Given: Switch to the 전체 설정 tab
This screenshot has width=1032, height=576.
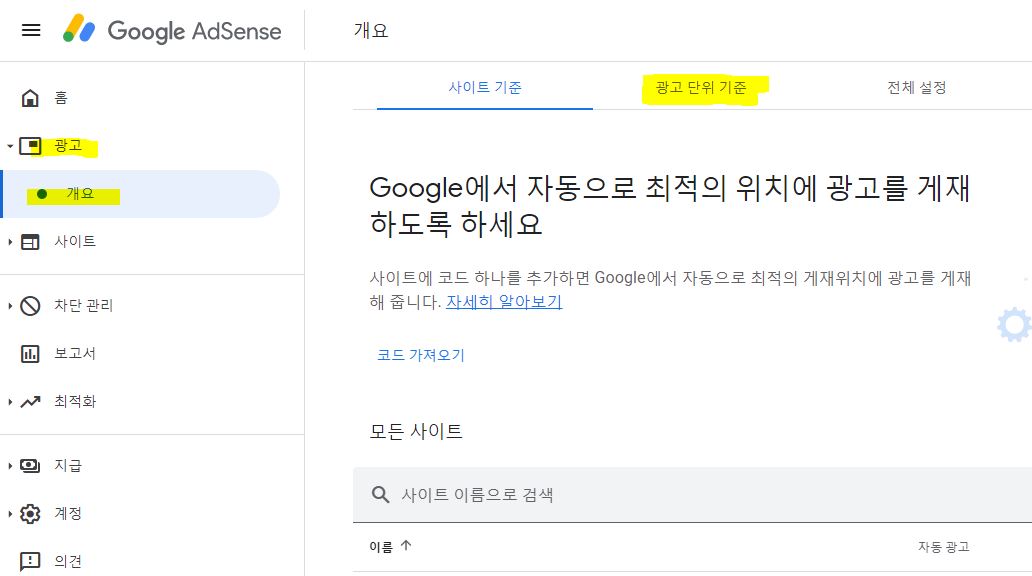Looking at the screenshot, I should coord(917,88).
